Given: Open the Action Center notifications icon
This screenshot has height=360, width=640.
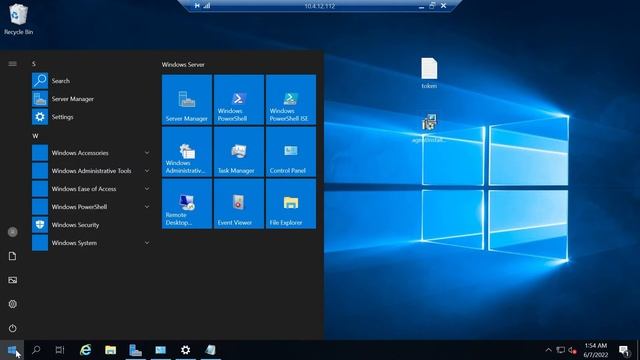Looking at the screenshot, I should pos(624,350).
